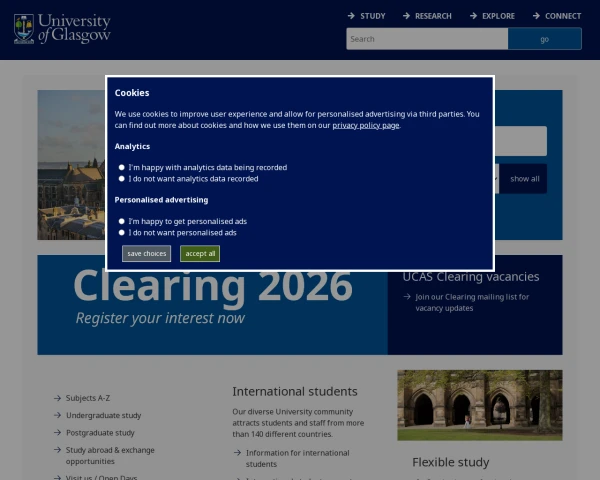Select happy to get personalised ads option
Screen dimensions: 600x480
[x=122, y=221]
